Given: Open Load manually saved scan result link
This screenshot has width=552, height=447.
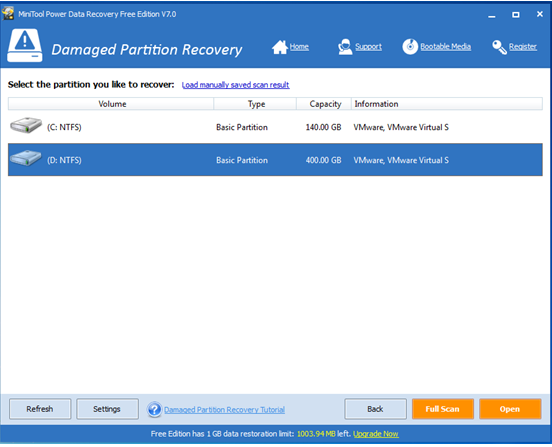Looking at the screenshot, I should pyautogui.click(x=236, y=85).
